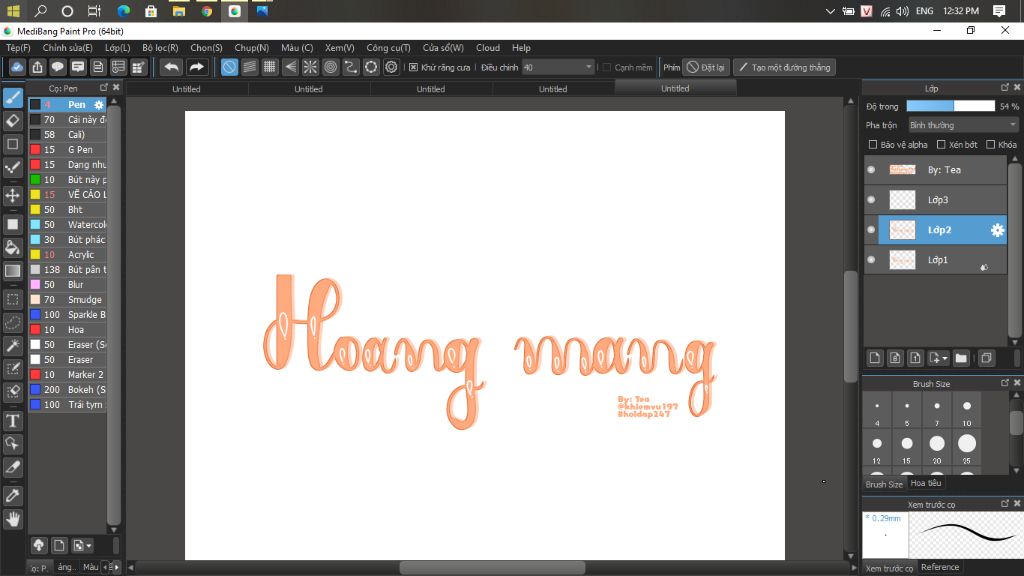Hide the By: Tea layer
1024x576 pixels.
click(x=871, y=170)
